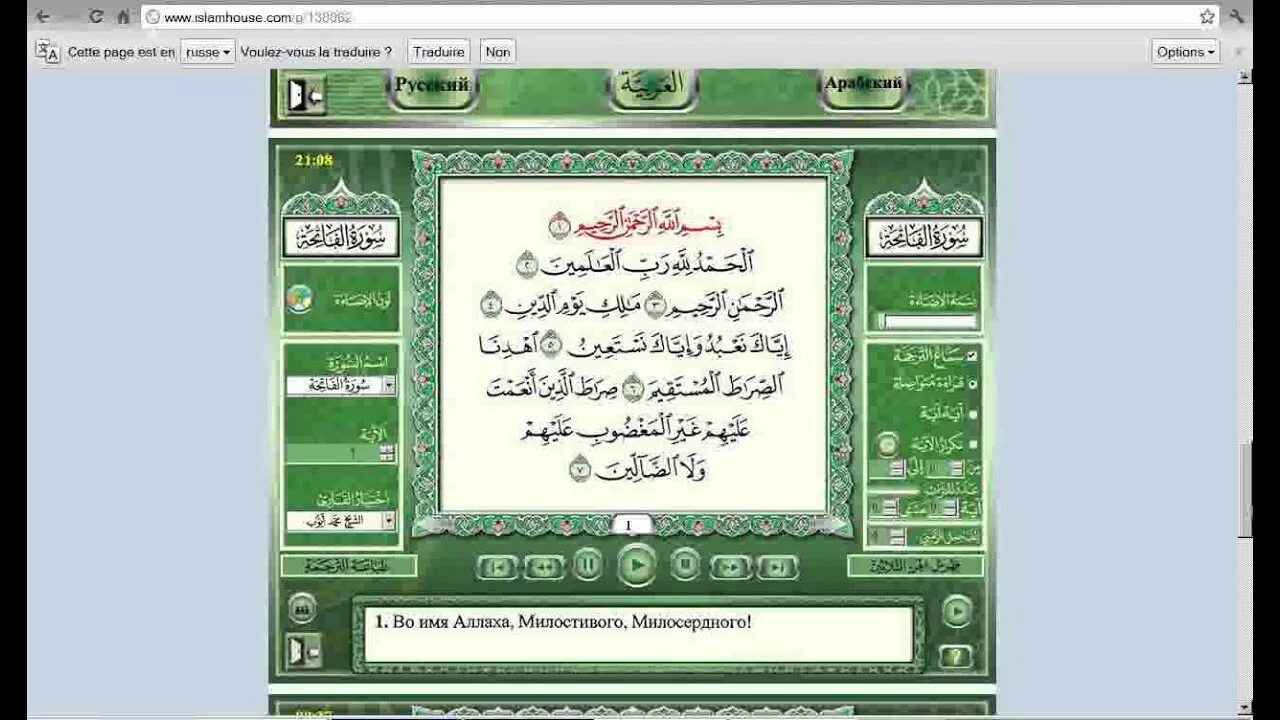Click the fast-forward playback button

point(730,567)
